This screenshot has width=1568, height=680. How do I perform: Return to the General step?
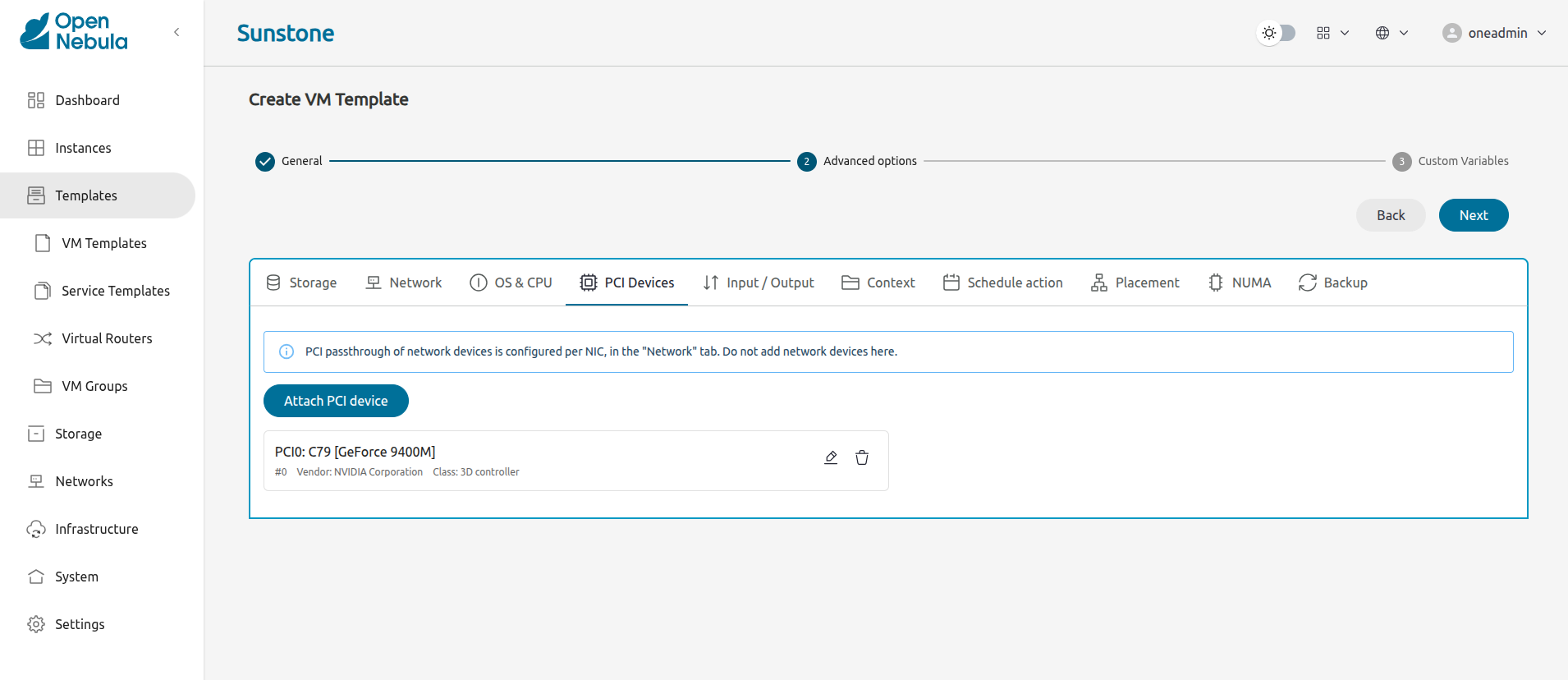click(289, 161)
